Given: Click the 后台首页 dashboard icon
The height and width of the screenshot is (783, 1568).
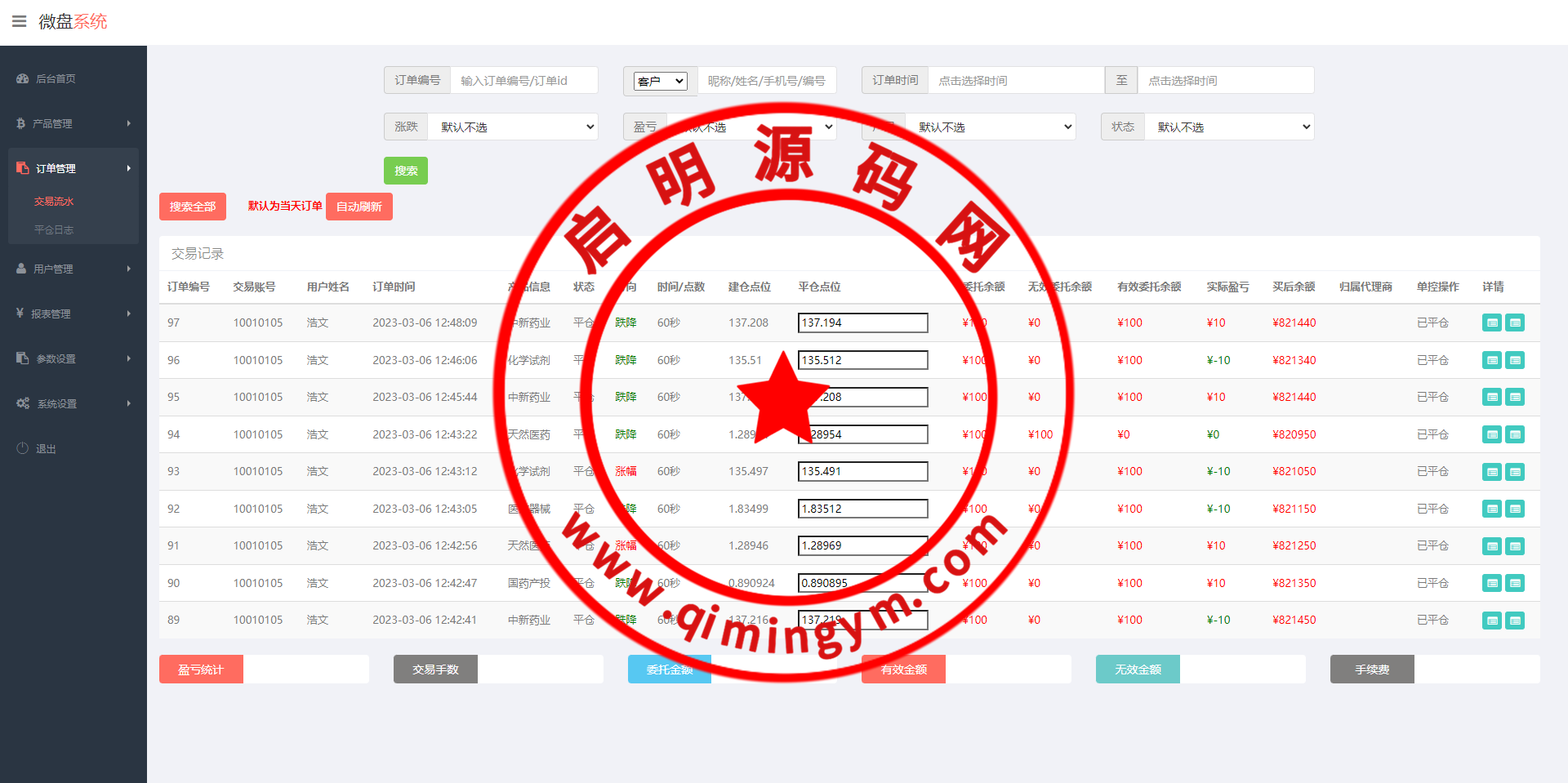Looking at the screenshot, I should click(22, 79).
